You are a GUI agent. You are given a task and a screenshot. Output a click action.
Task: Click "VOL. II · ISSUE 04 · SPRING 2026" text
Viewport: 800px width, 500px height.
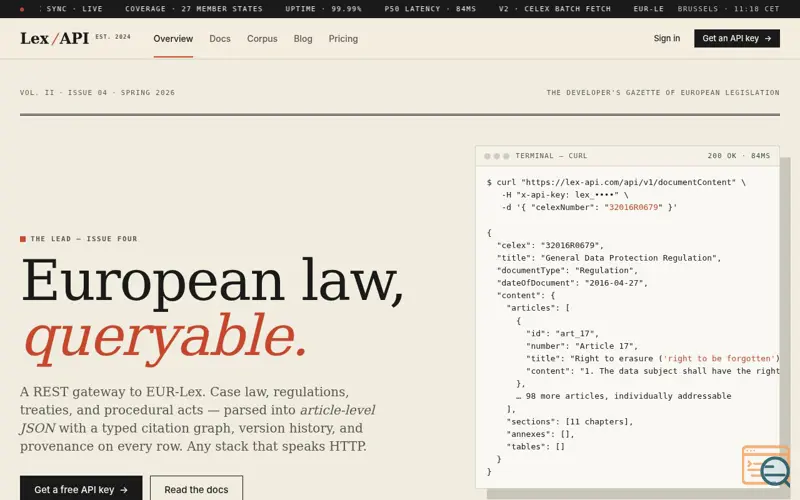[x=97, y=92]
